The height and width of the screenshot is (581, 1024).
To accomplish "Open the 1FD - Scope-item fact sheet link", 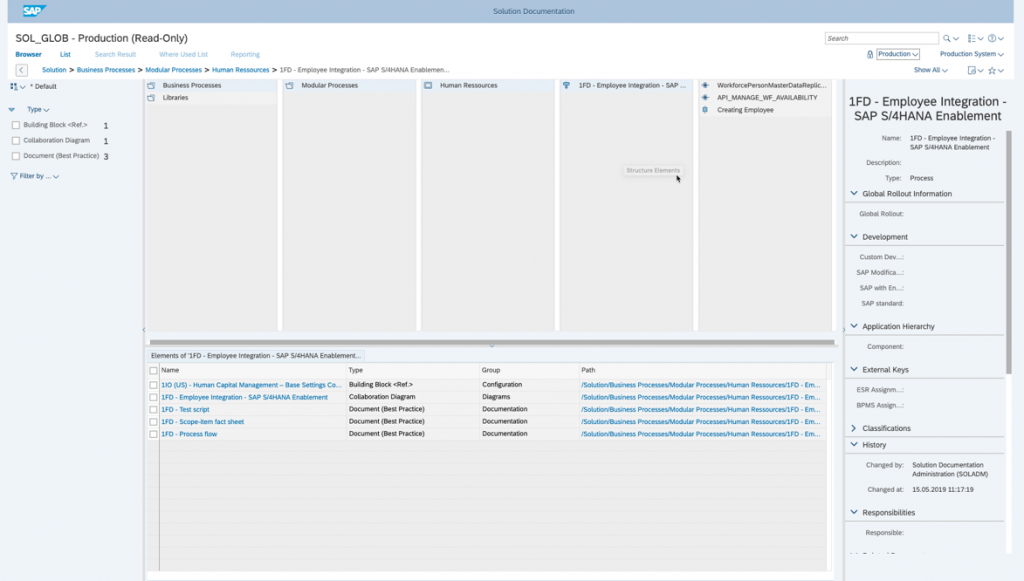I will coord(202,422).
